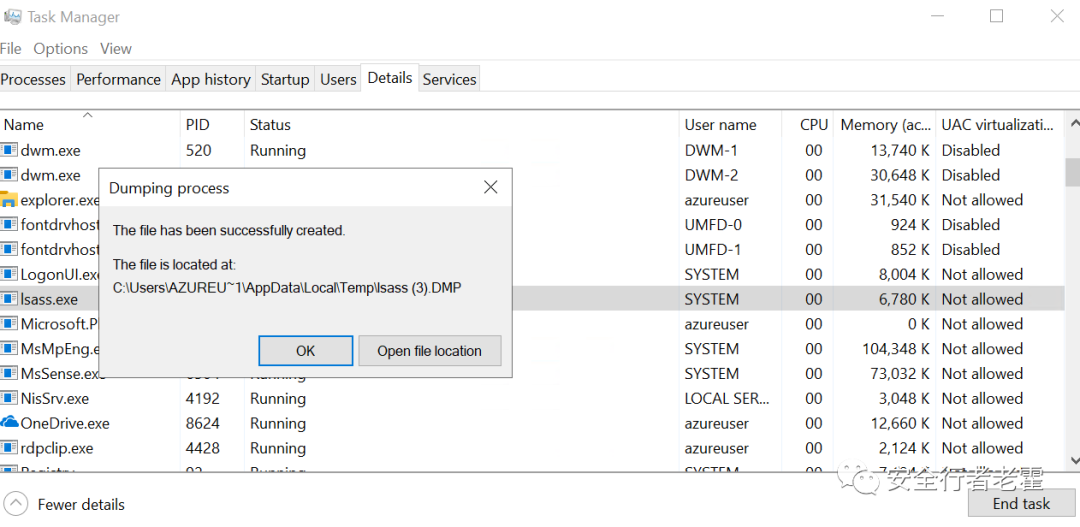Click PID value 4192
This screenshot has width=1080, height=527.
(202, 398)
